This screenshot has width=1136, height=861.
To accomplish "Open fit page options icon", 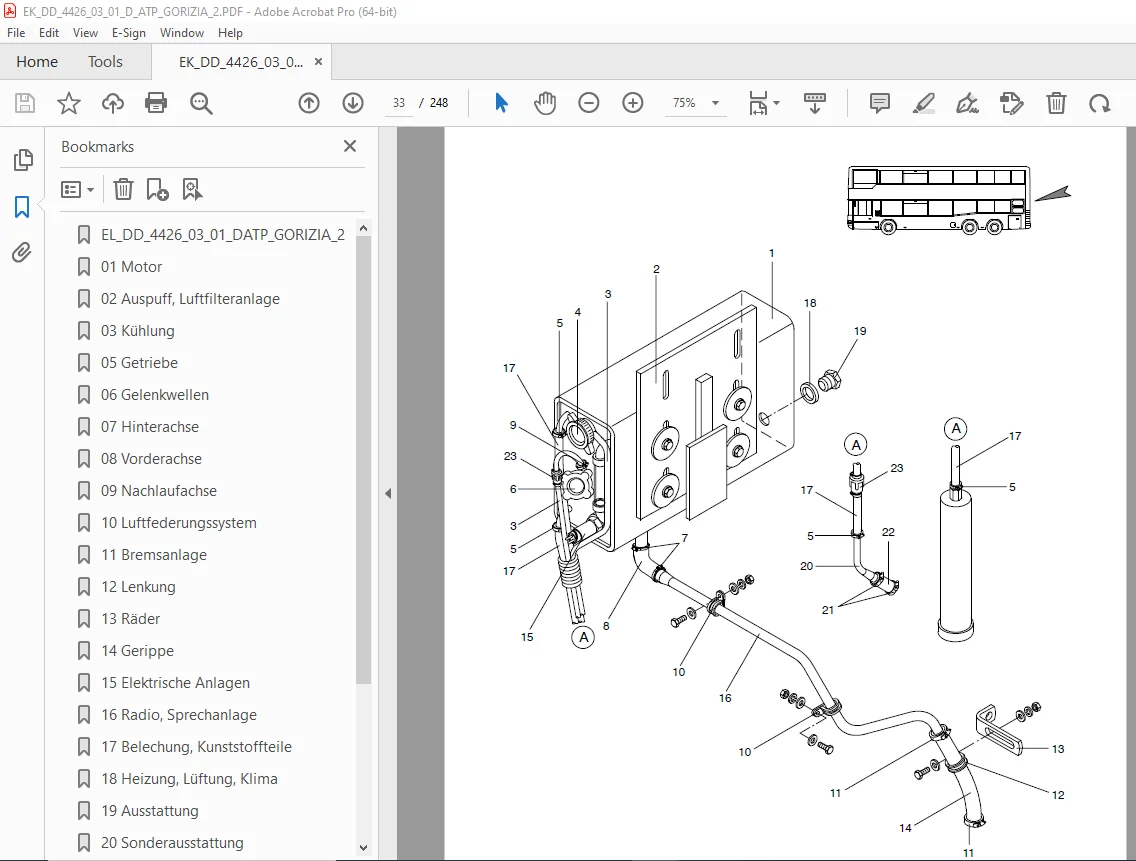I will (764, 103).
